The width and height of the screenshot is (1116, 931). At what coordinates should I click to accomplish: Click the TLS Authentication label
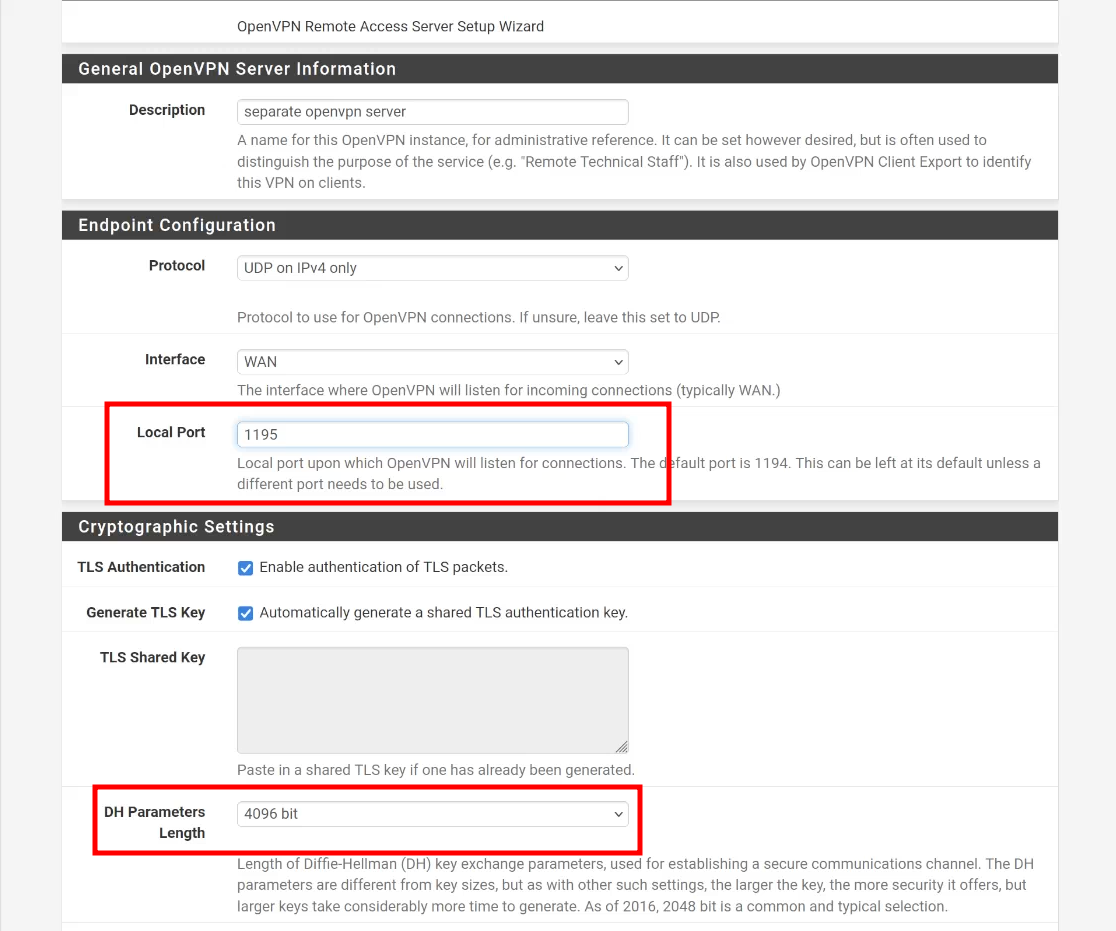click(141, 567)
